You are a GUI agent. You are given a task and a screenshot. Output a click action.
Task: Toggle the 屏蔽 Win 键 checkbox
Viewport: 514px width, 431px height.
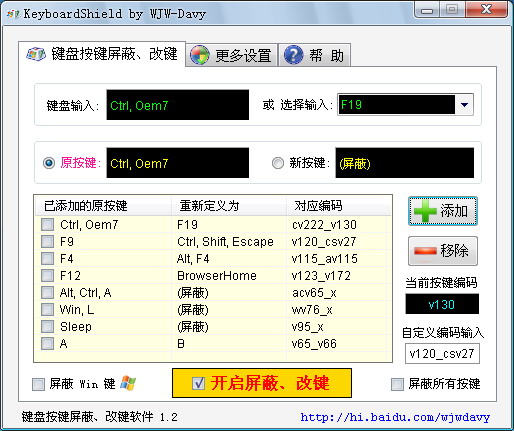click(38, 384)
